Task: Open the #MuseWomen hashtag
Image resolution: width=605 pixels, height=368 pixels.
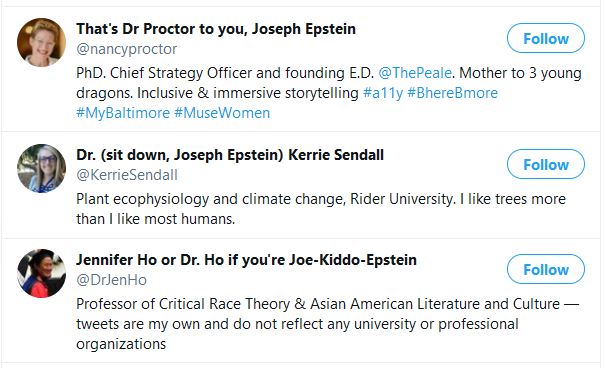Action: [x=222, y=113]
